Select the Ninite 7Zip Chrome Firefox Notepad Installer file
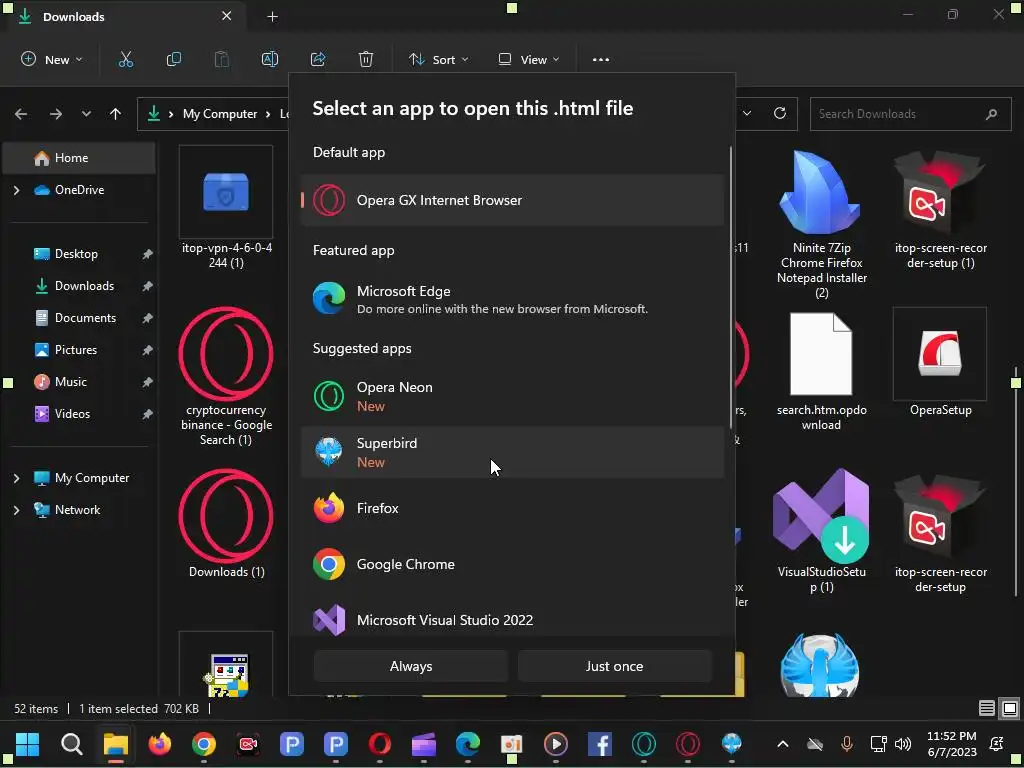The image size is (1024, 768). click(822, 223)
